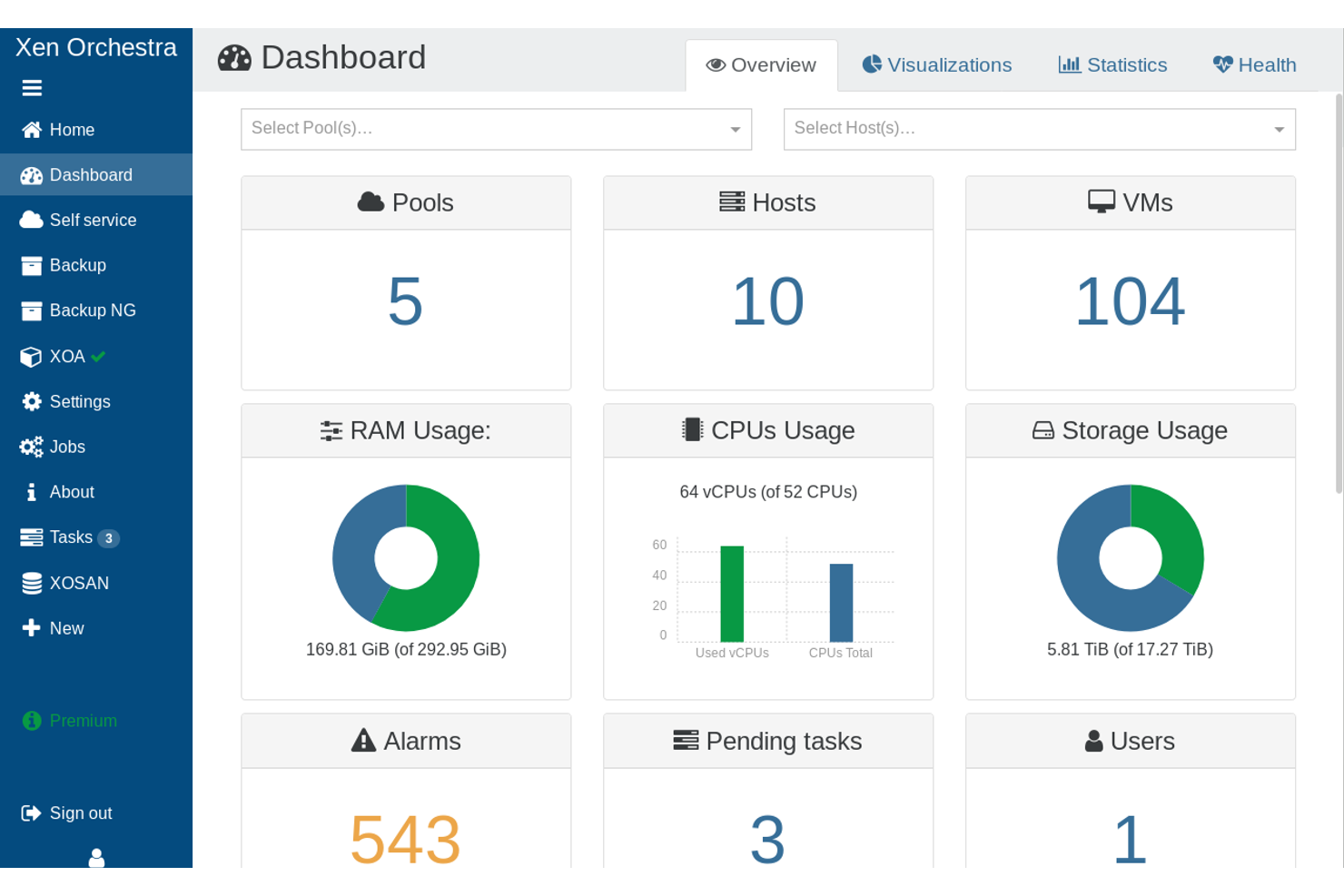Switch to the Health tab
This screenshot has width=1344, height=896.
tap(1254, 65)
